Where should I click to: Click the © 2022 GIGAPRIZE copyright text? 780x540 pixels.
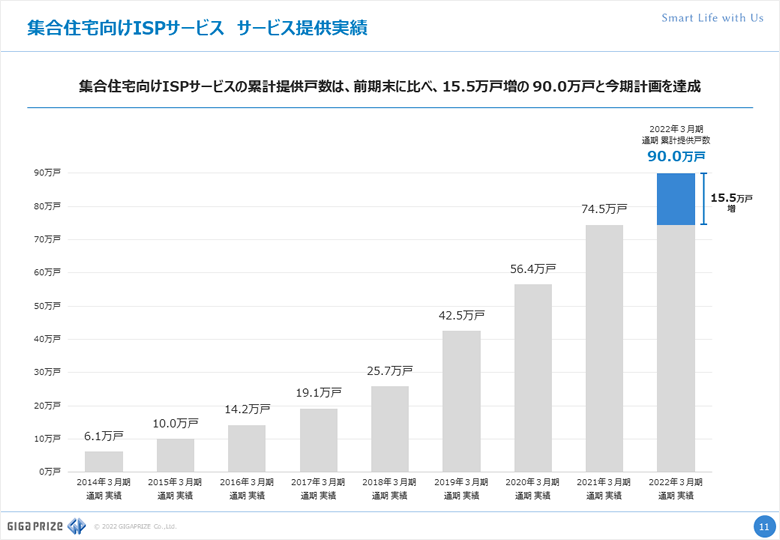pyautogui.click(x=135, y=526)
